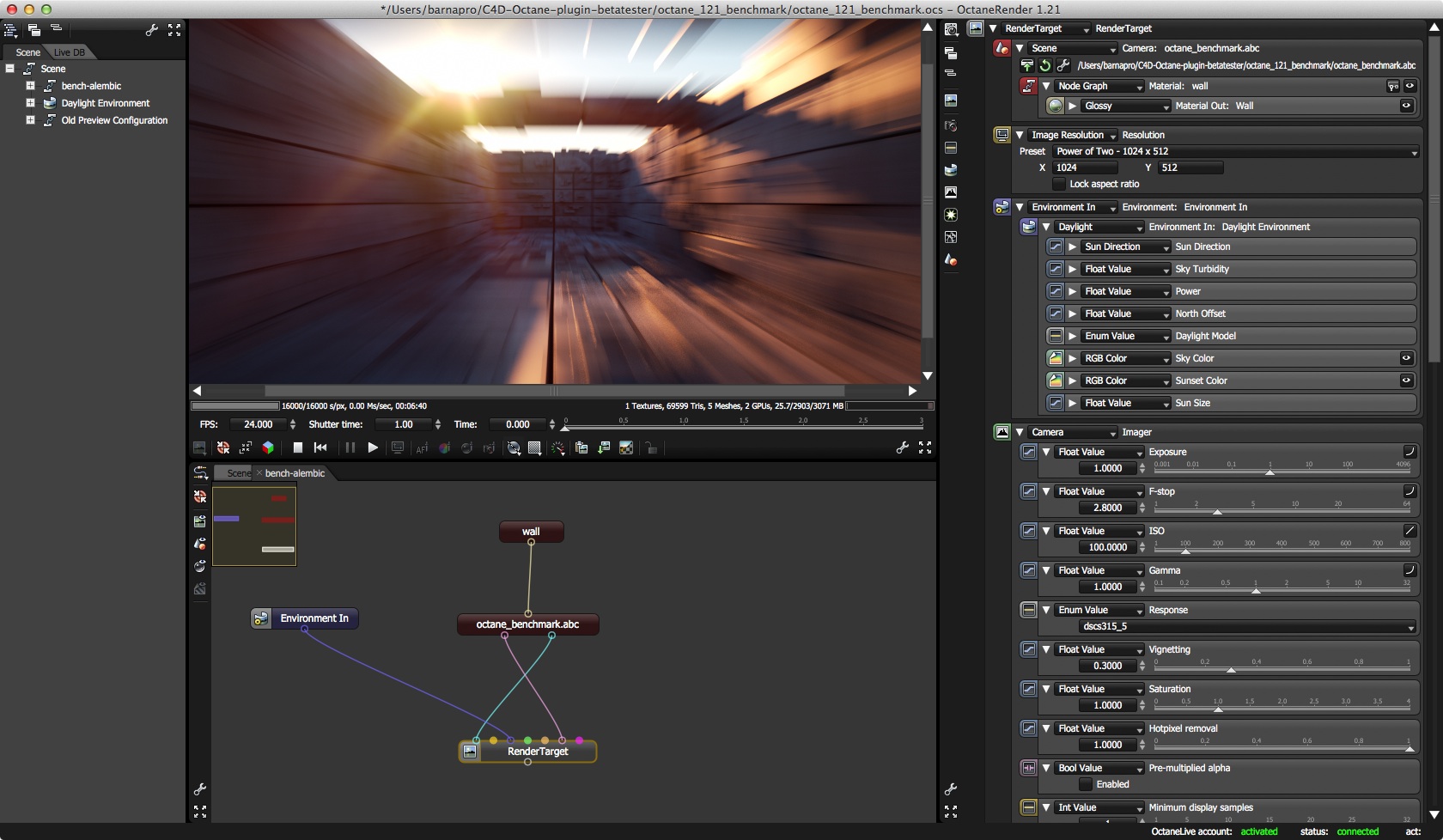1443x840 pixels.
Task: Click the node graph minimap thumbnail
Action: (254, 526)
